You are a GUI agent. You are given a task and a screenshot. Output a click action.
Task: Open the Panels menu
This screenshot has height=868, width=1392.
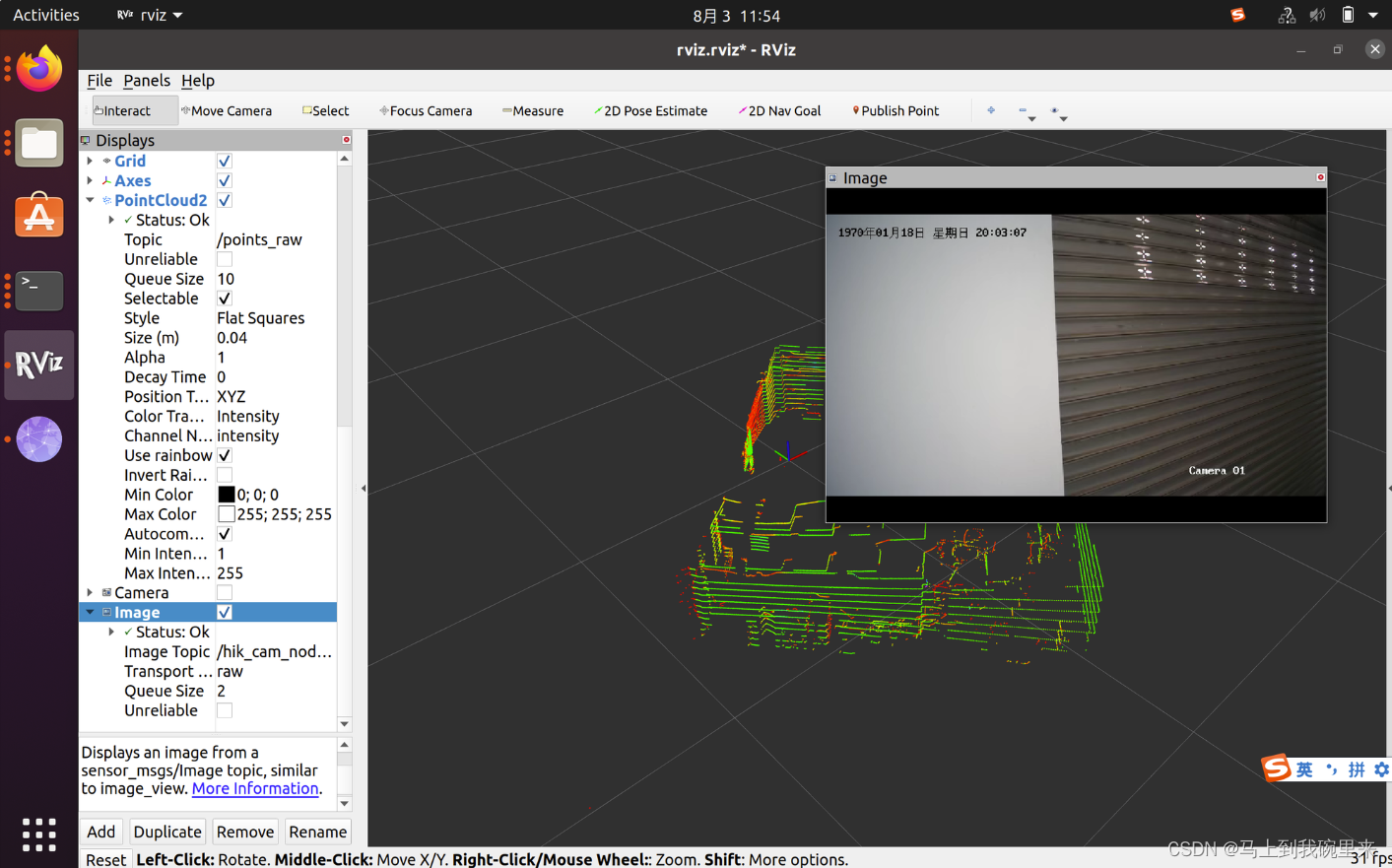tap(147, 81)
